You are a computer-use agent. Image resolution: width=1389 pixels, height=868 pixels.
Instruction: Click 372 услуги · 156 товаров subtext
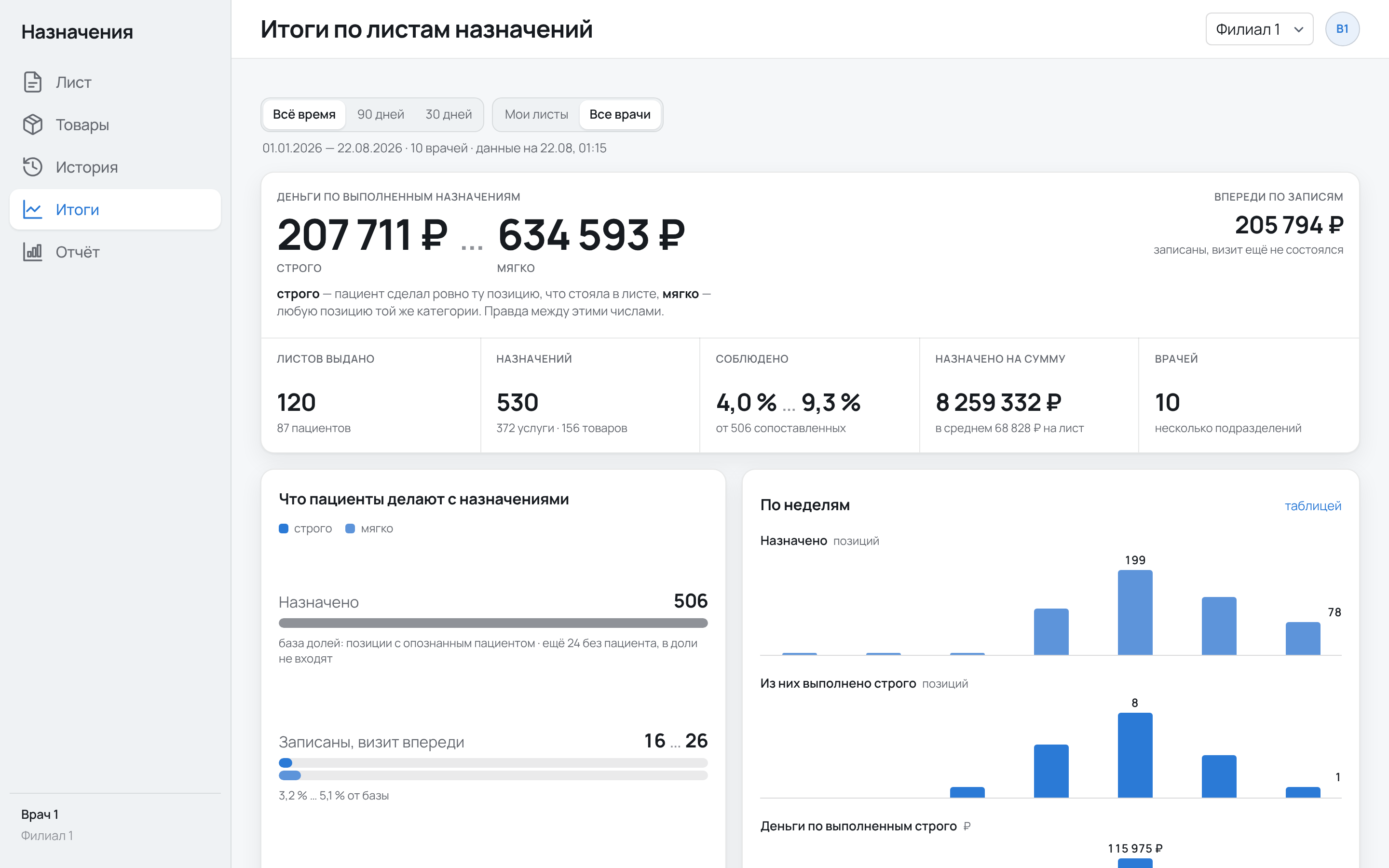tap(561, 428)
